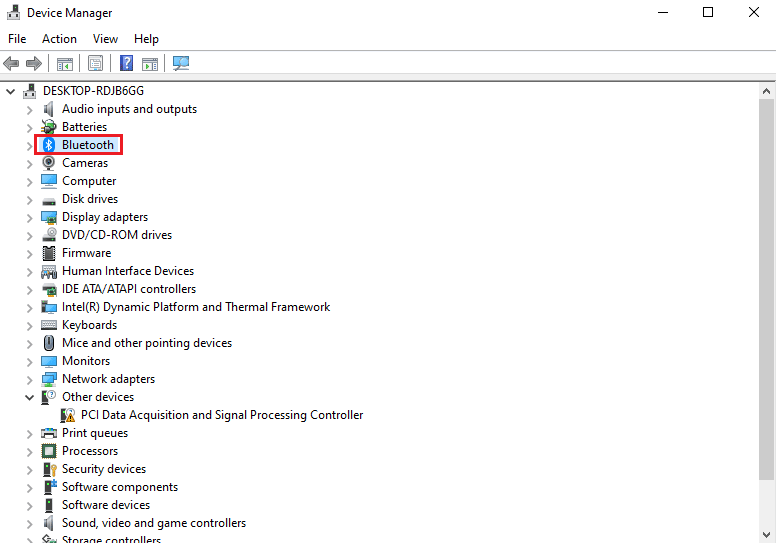
Task: Click the scrollbar down arrow
Action: click(767, 535)
